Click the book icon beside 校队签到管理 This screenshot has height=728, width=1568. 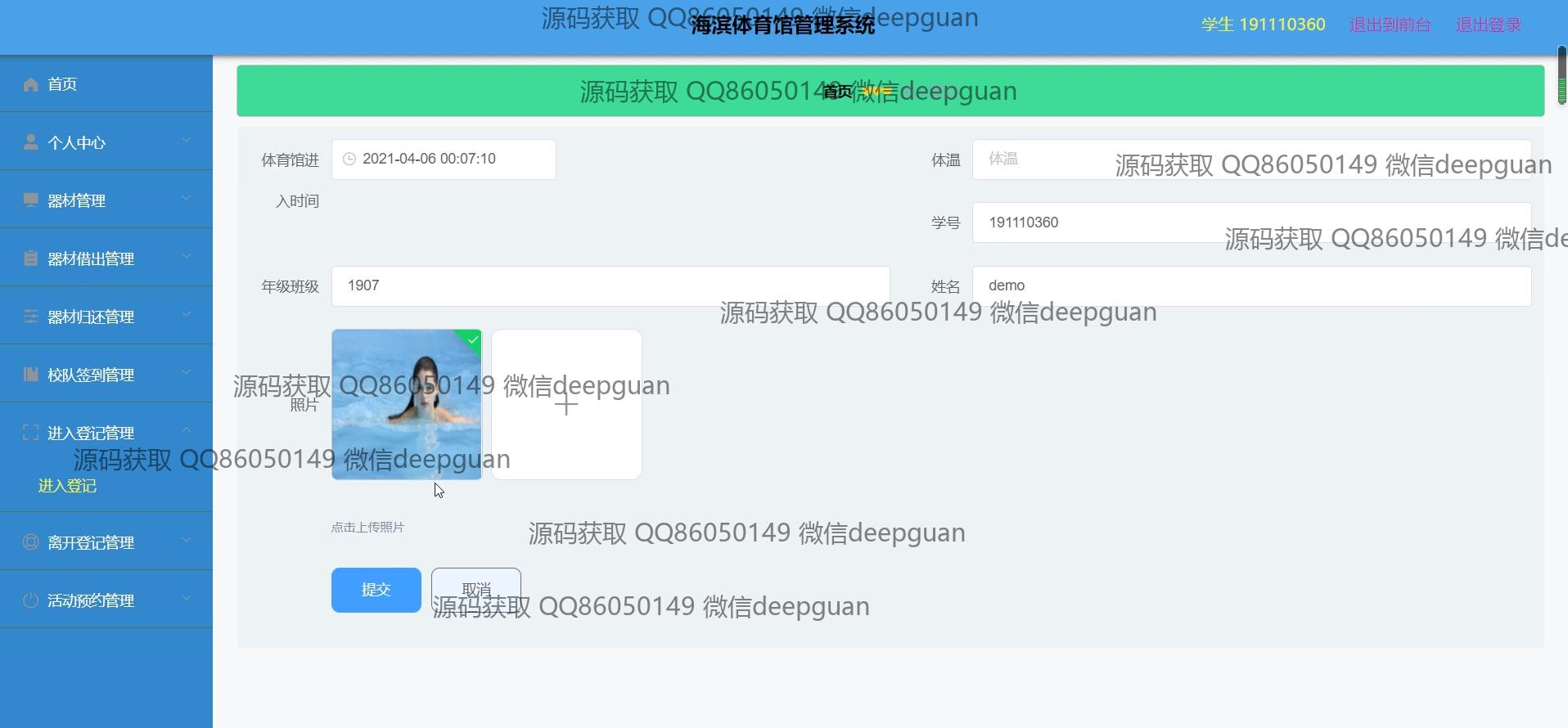tap(31, 375)
